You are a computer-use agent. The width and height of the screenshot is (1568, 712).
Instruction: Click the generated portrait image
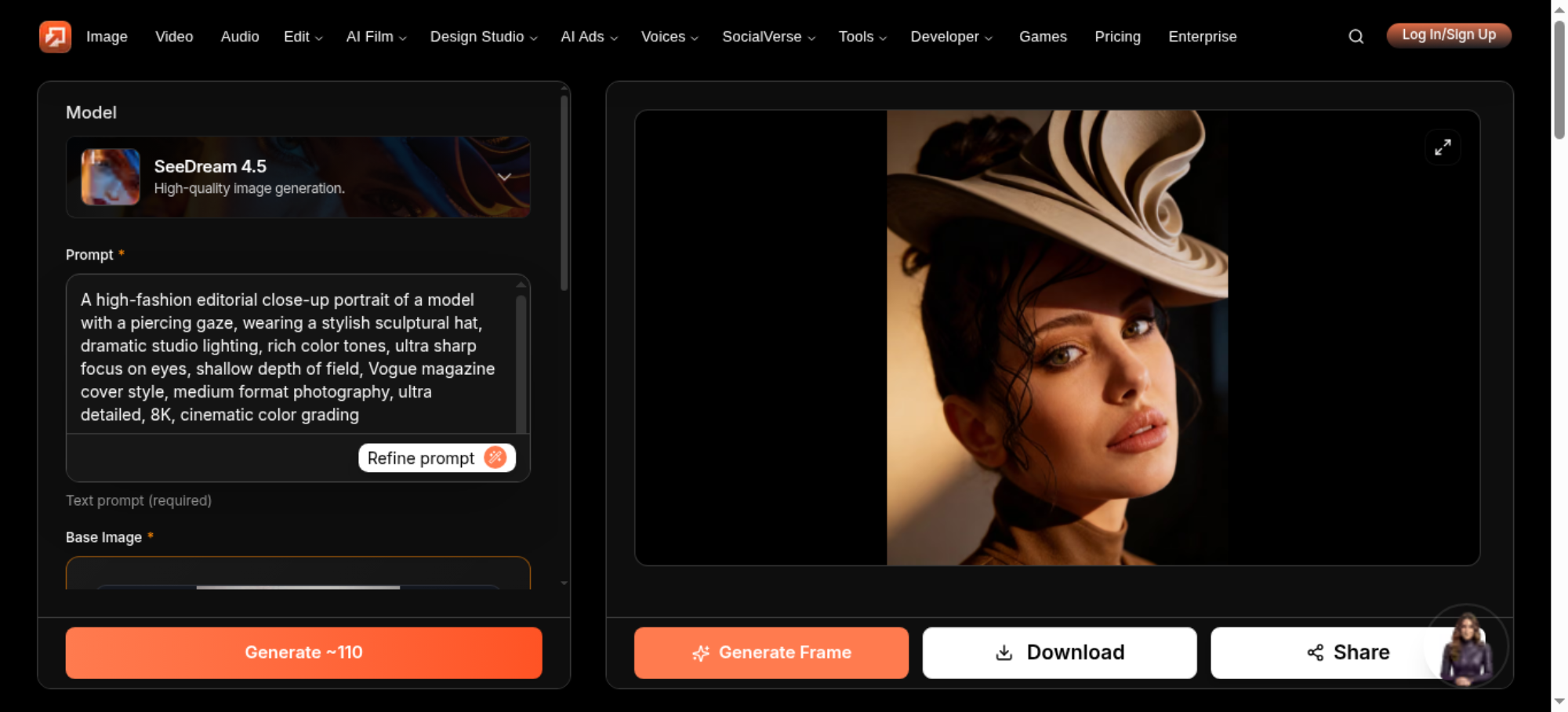[x=1057, y=337]
